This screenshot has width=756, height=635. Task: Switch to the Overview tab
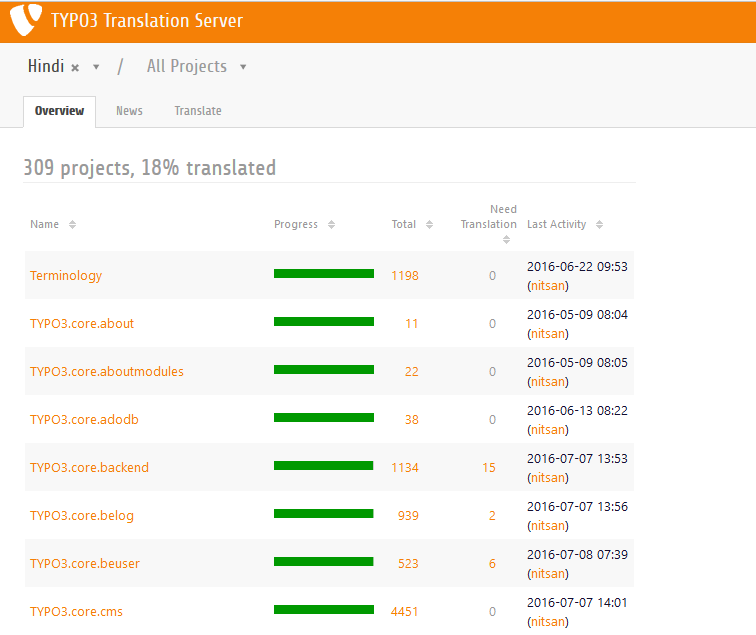[59, 111]
